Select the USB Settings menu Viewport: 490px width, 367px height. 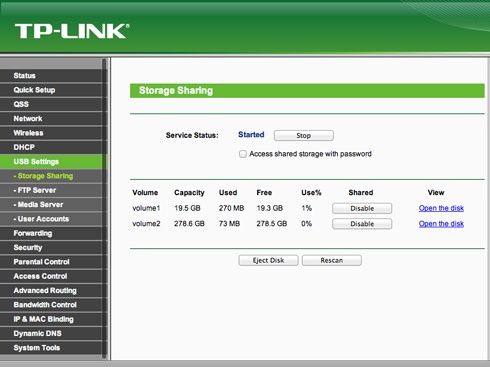[x=51, y=162]
